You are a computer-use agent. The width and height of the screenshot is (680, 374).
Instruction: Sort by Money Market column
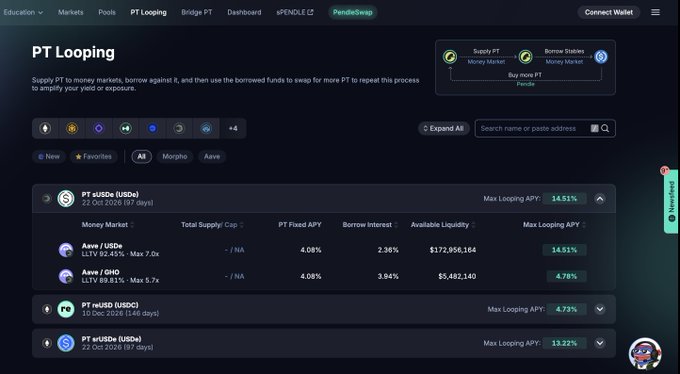108,225
